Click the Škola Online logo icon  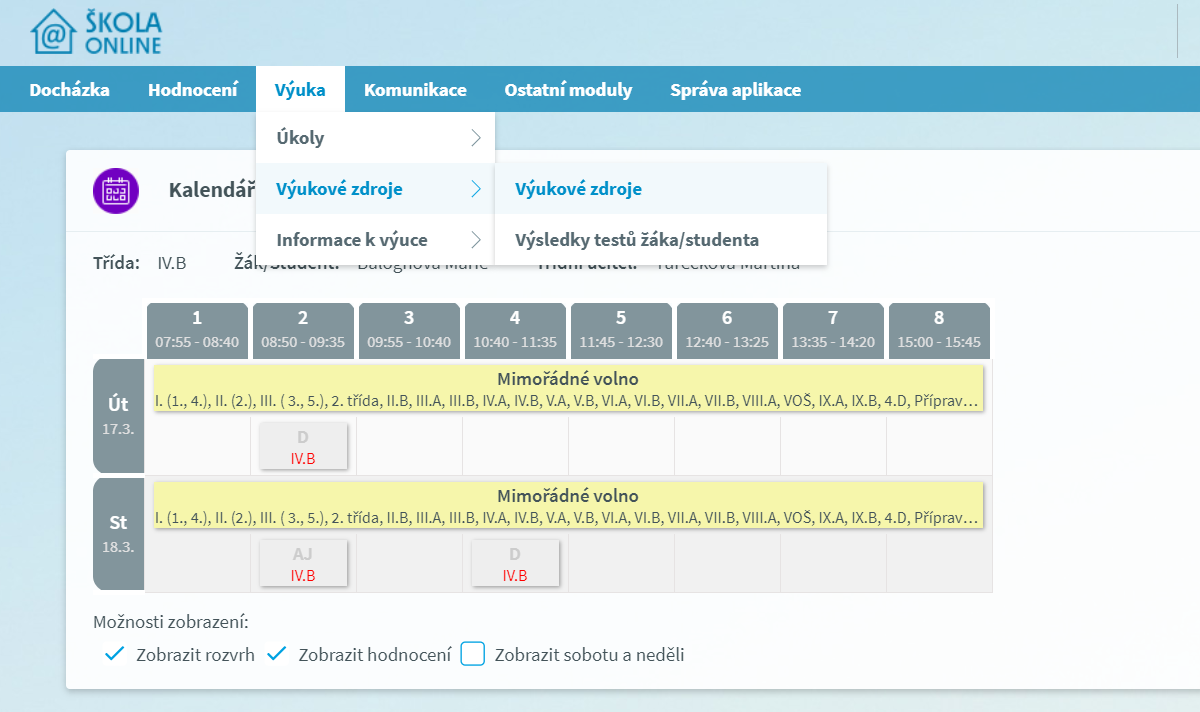click(x=55, y=33)
